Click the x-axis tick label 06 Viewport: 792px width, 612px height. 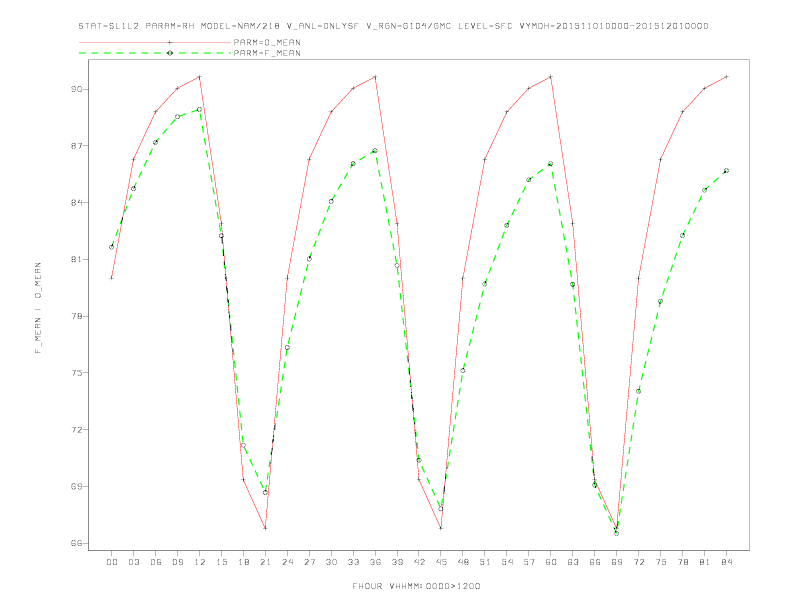pyautogui.click(x=156, y=562)
